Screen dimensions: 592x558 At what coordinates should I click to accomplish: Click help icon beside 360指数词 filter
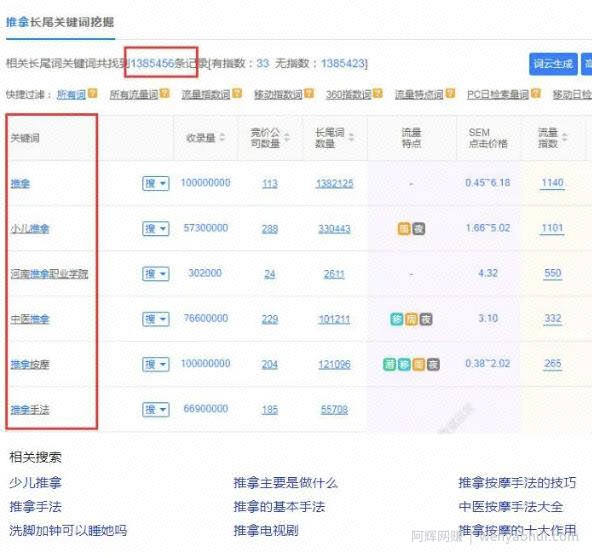pyautogui.click(x=378, y=93)
